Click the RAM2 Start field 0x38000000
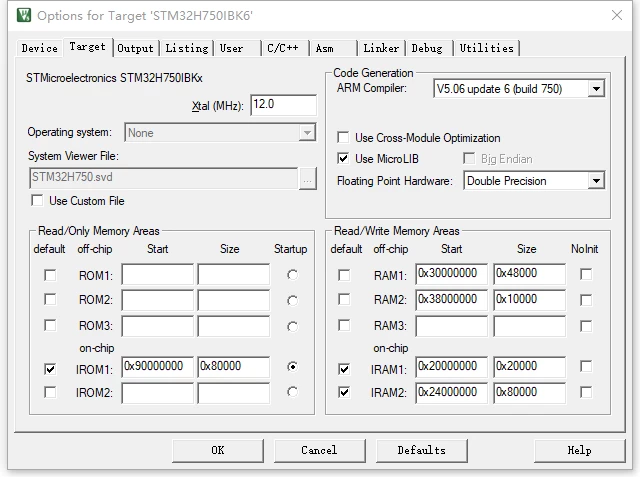Screen dimensions: 640x477 tap(452, 300)
